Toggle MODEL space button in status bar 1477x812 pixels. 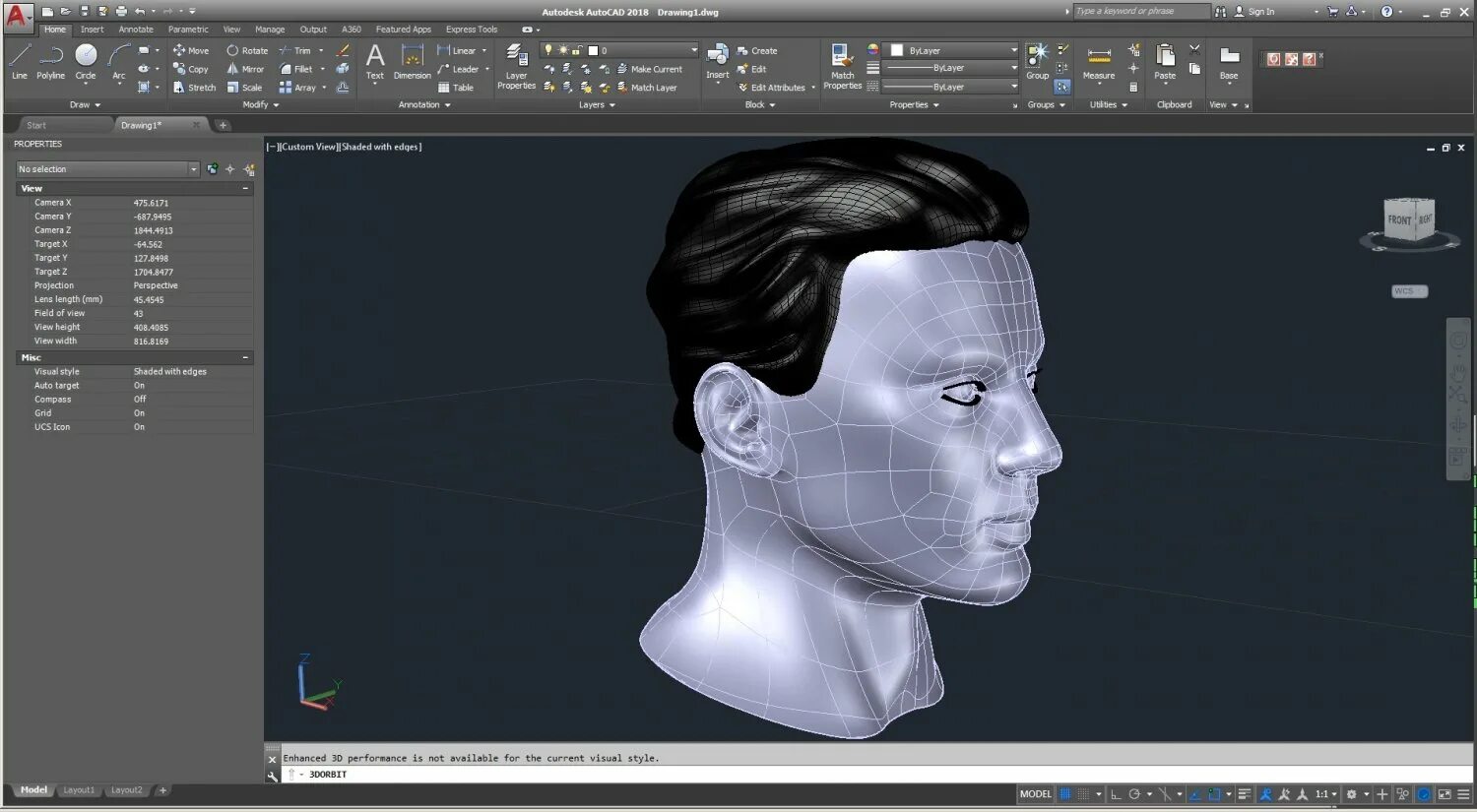1035,794
